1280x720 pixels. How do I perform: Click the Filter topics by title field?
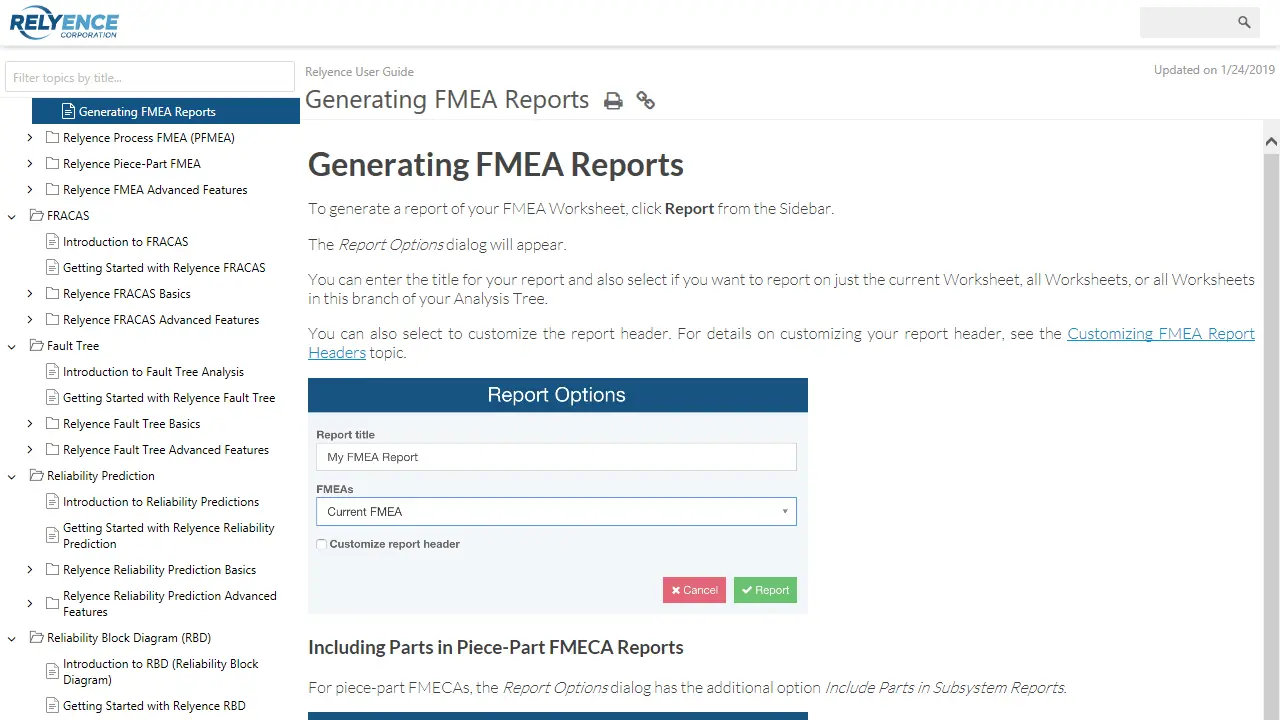pyautogui.click(x=150, y=78)
